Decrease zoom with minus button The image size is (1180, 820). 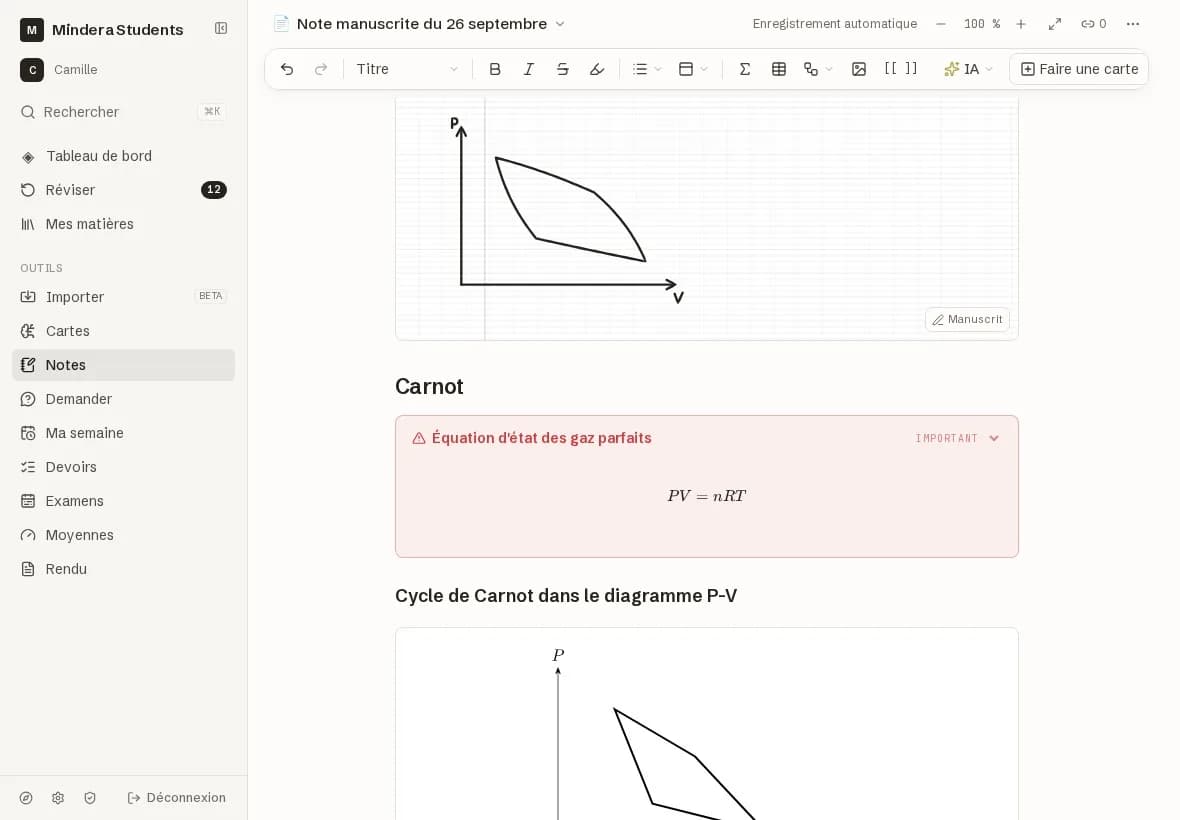[941, 24]
